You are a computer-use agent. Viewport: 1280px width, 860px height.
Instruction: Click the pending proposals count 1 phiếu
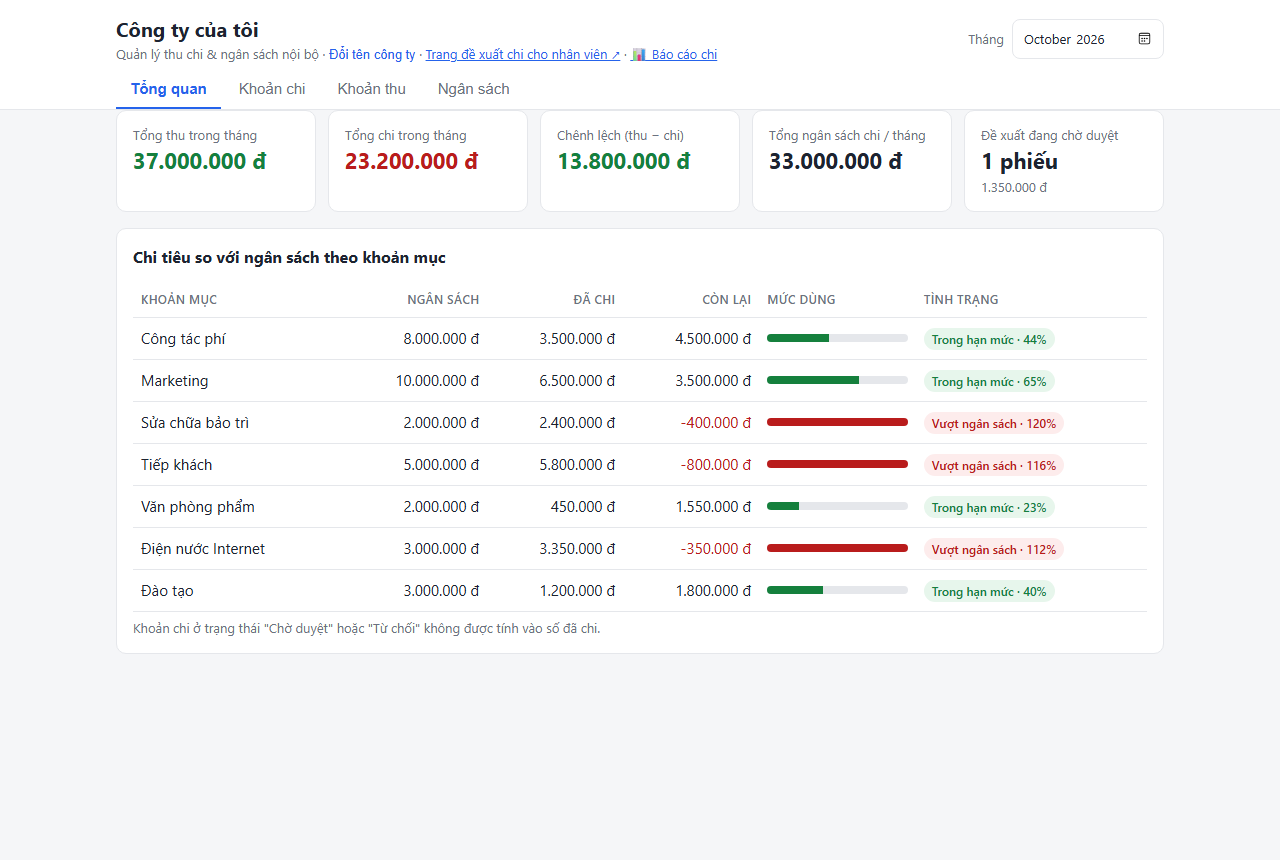[x=1019, y=161]
